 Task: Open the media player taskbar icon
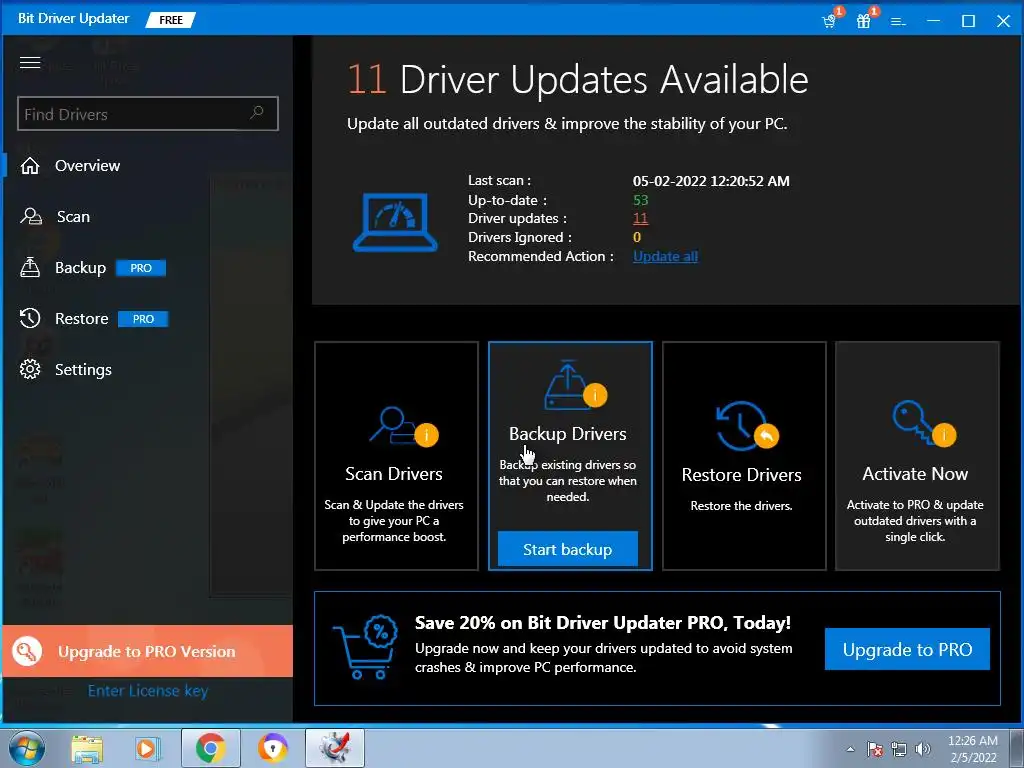[148, 748]
